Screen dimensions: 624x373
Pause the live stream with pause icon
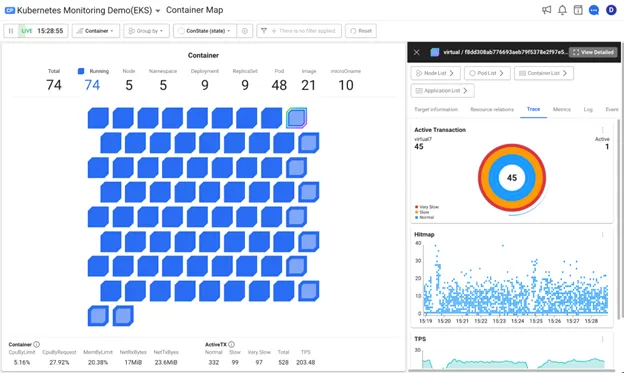click(x=11, y=31)
